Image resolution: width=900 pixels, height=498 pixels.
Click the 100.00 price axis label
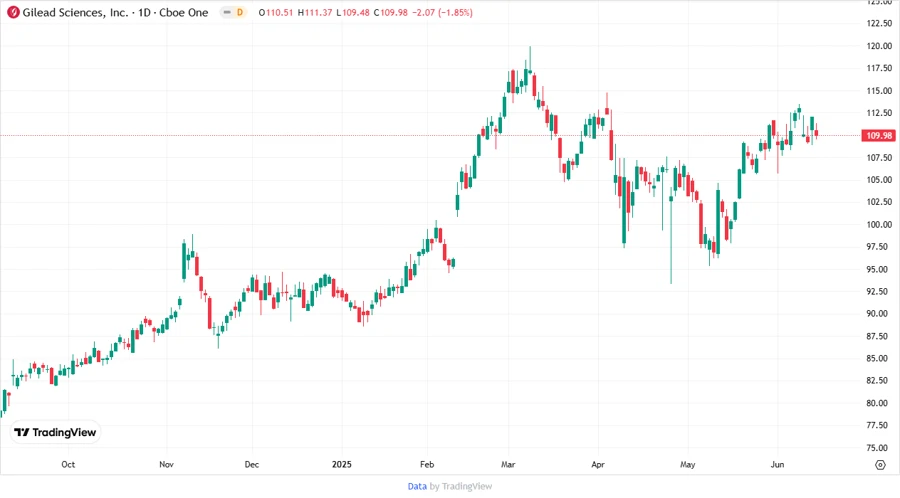coord(879,224)
